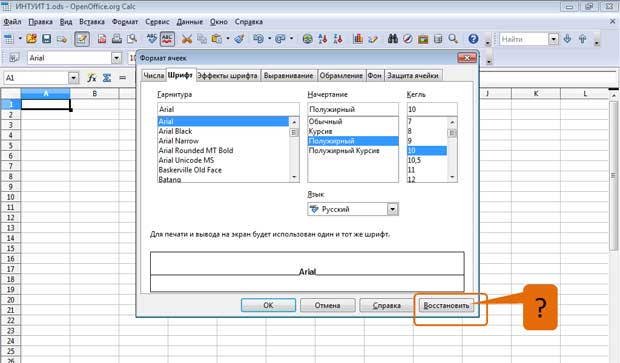Click the Кегль size input field

coord(432,109)
